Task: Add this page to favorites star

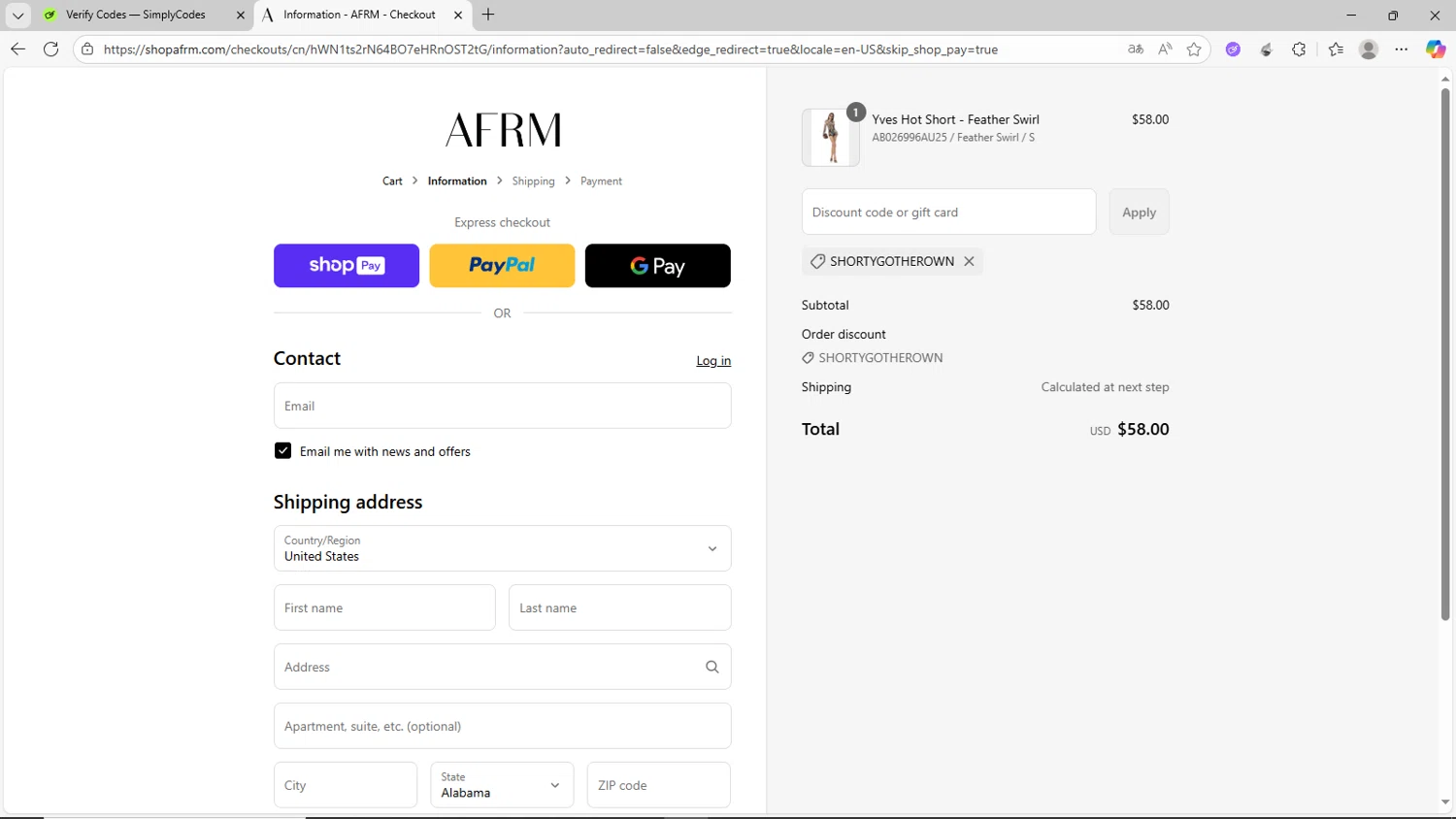Action: [x=1194, y=49]
